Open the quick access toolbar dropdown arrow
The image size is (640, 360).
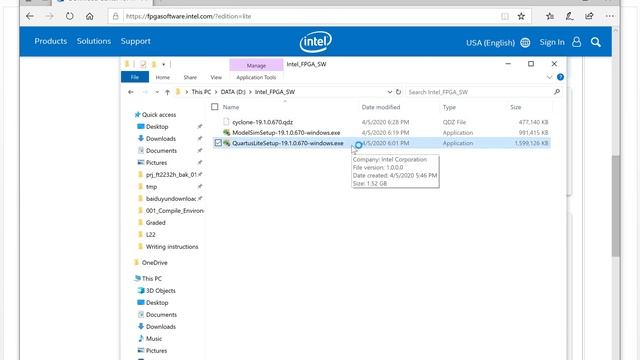tap(164, 64)
